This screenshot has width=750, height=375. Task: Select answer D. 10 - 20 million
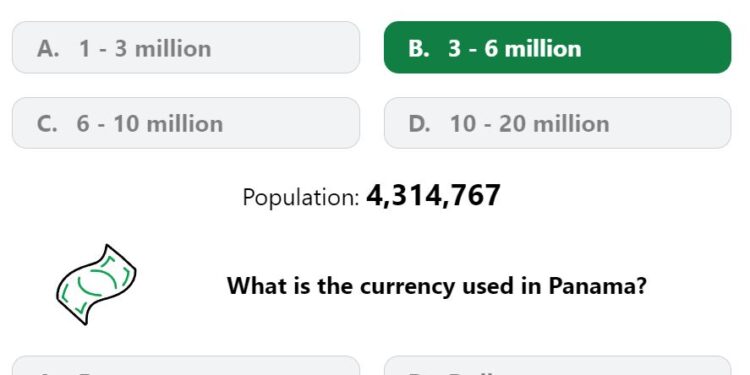tap(557, 123)
